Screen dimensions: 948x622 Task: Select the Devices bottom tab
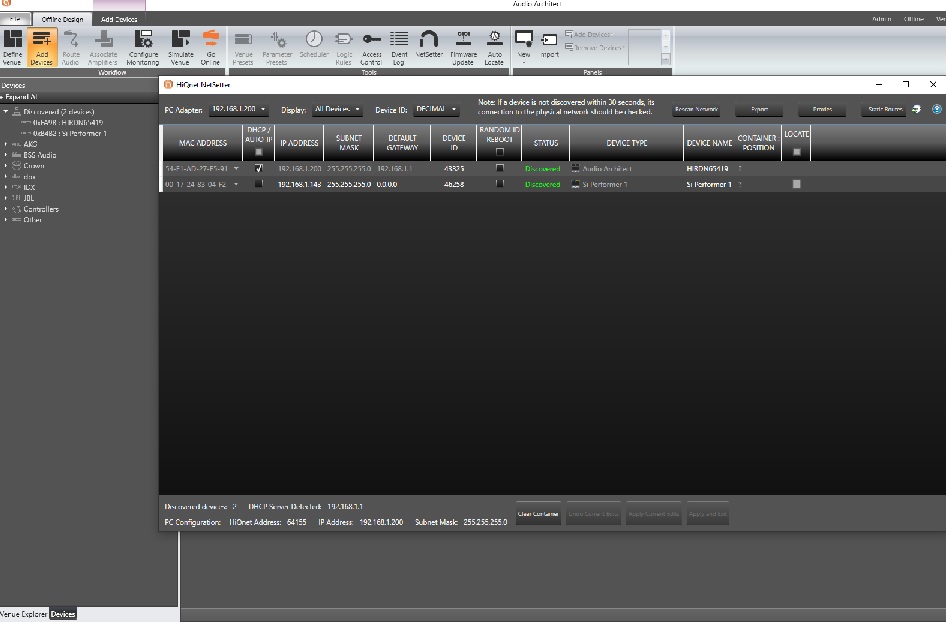[63, 614]
